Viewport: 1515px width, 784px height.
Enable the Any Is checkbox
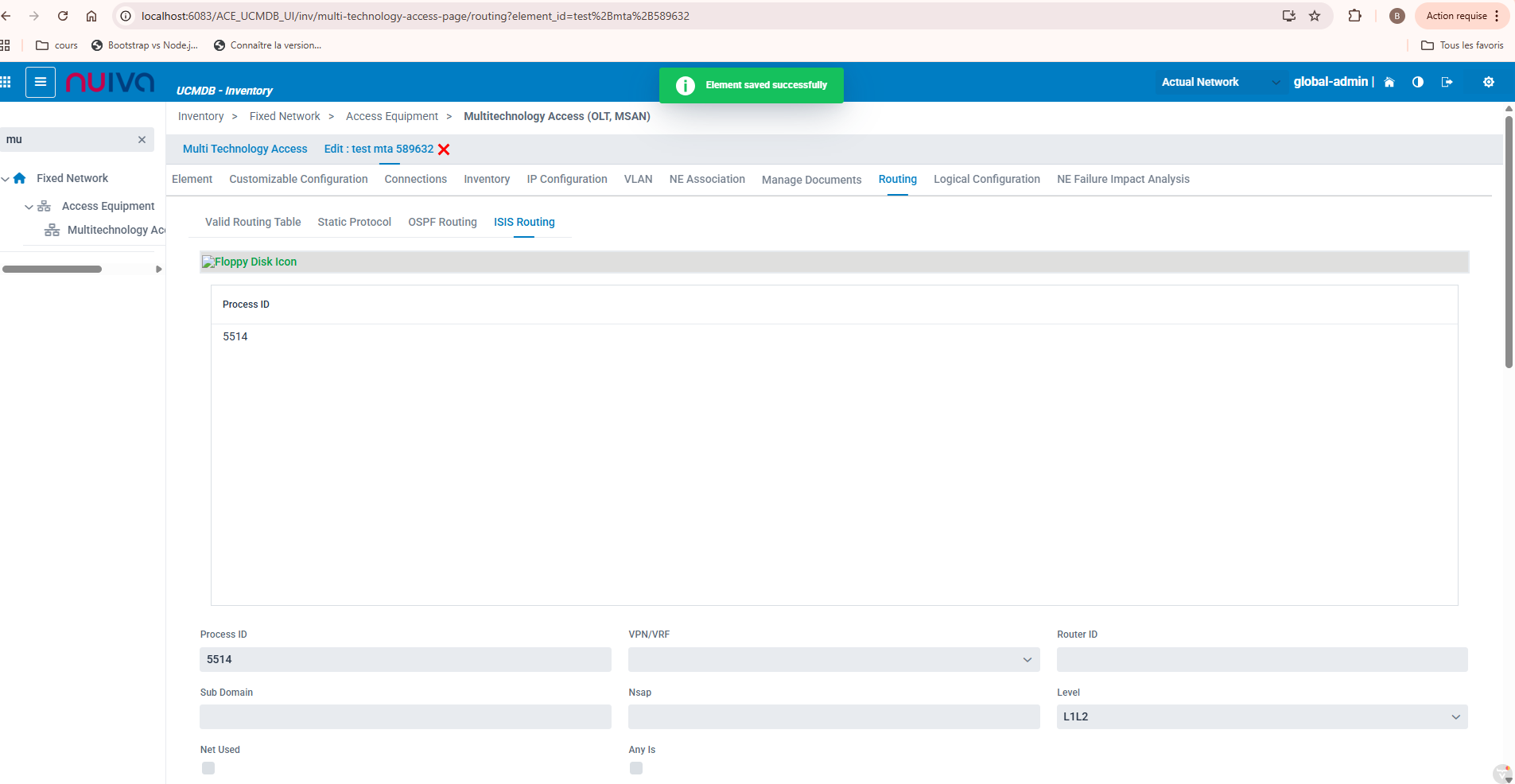pyautogui.click(x=636, y=768)
